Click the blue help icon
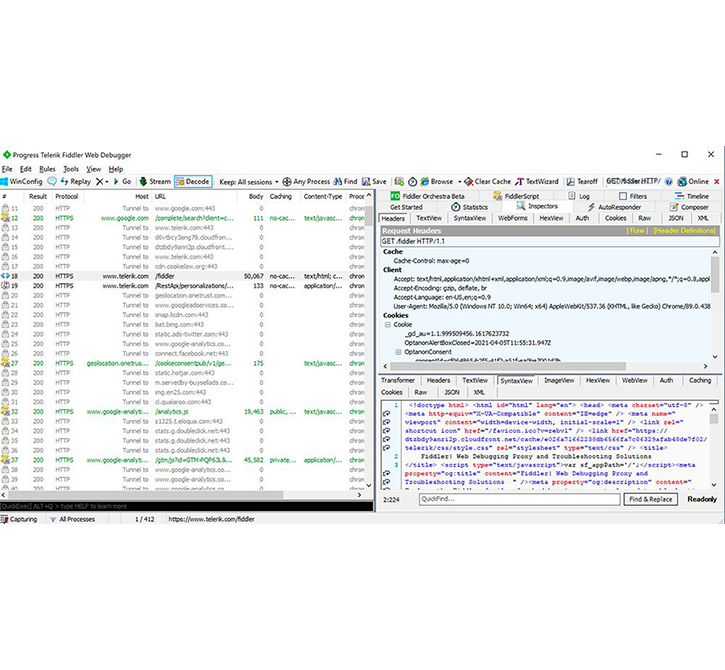This screenshot has height=670, width=725. pos(669,182)
